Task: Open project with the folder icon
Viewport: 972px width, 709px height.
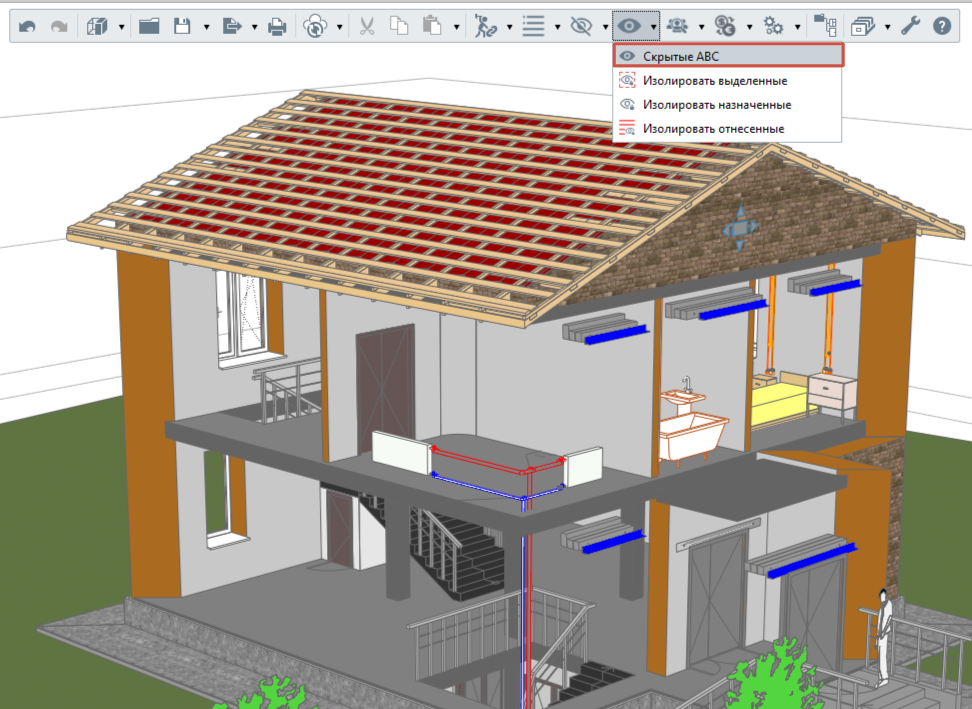Action: pyautogui.click(x=149, y=26)
